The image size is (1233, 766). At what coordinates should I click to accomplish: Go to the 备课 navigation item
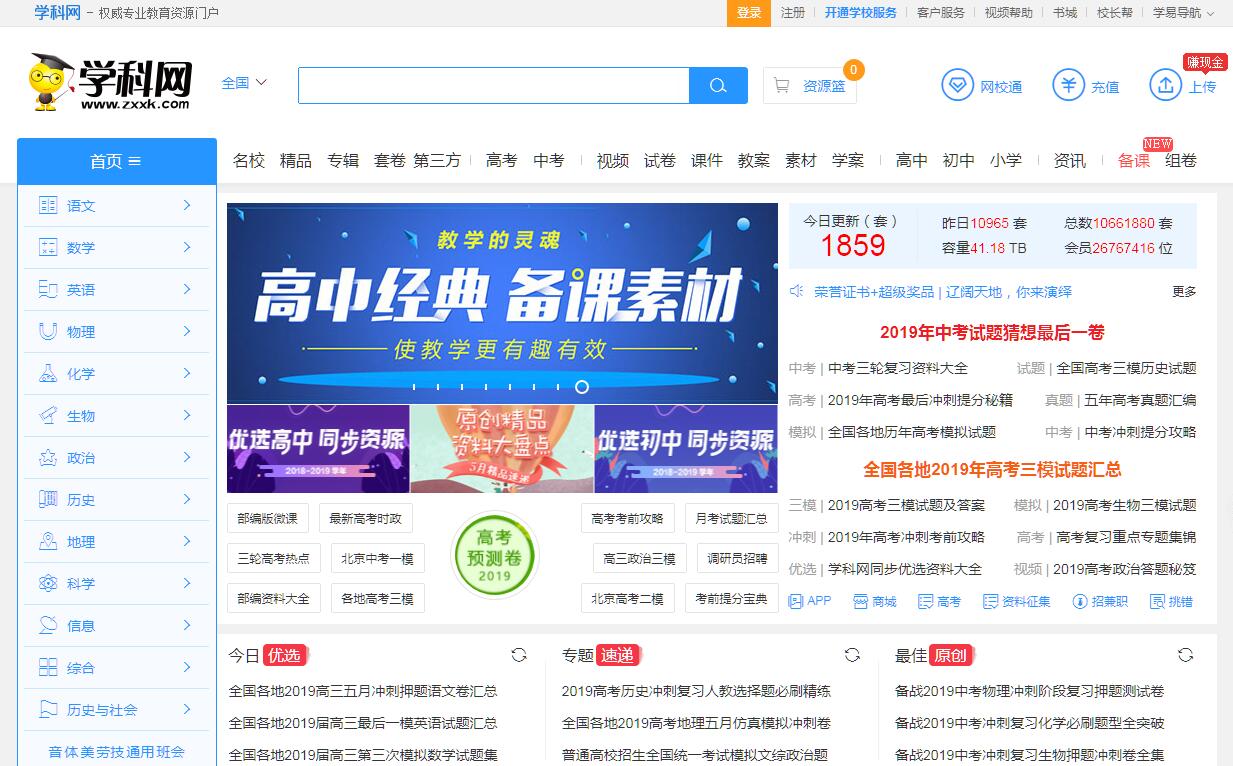tap(1133, 160)
